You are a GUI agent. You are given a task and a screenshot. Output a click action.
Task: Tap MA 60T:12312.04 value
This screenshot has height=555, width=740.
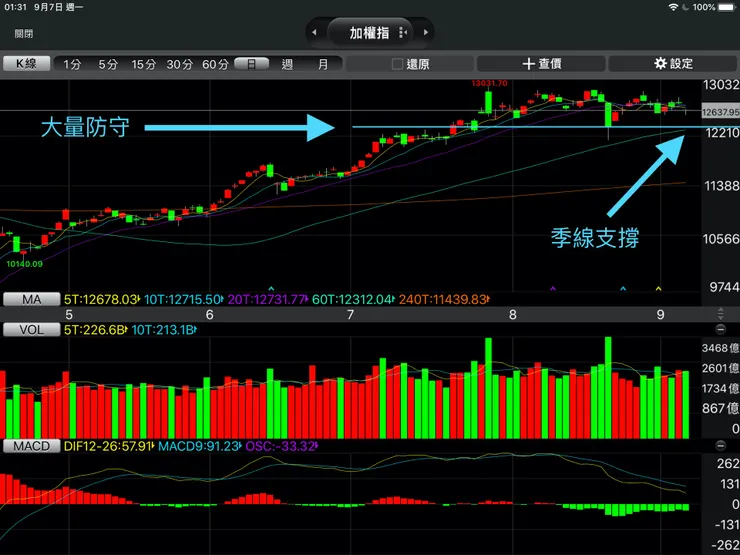353,299
